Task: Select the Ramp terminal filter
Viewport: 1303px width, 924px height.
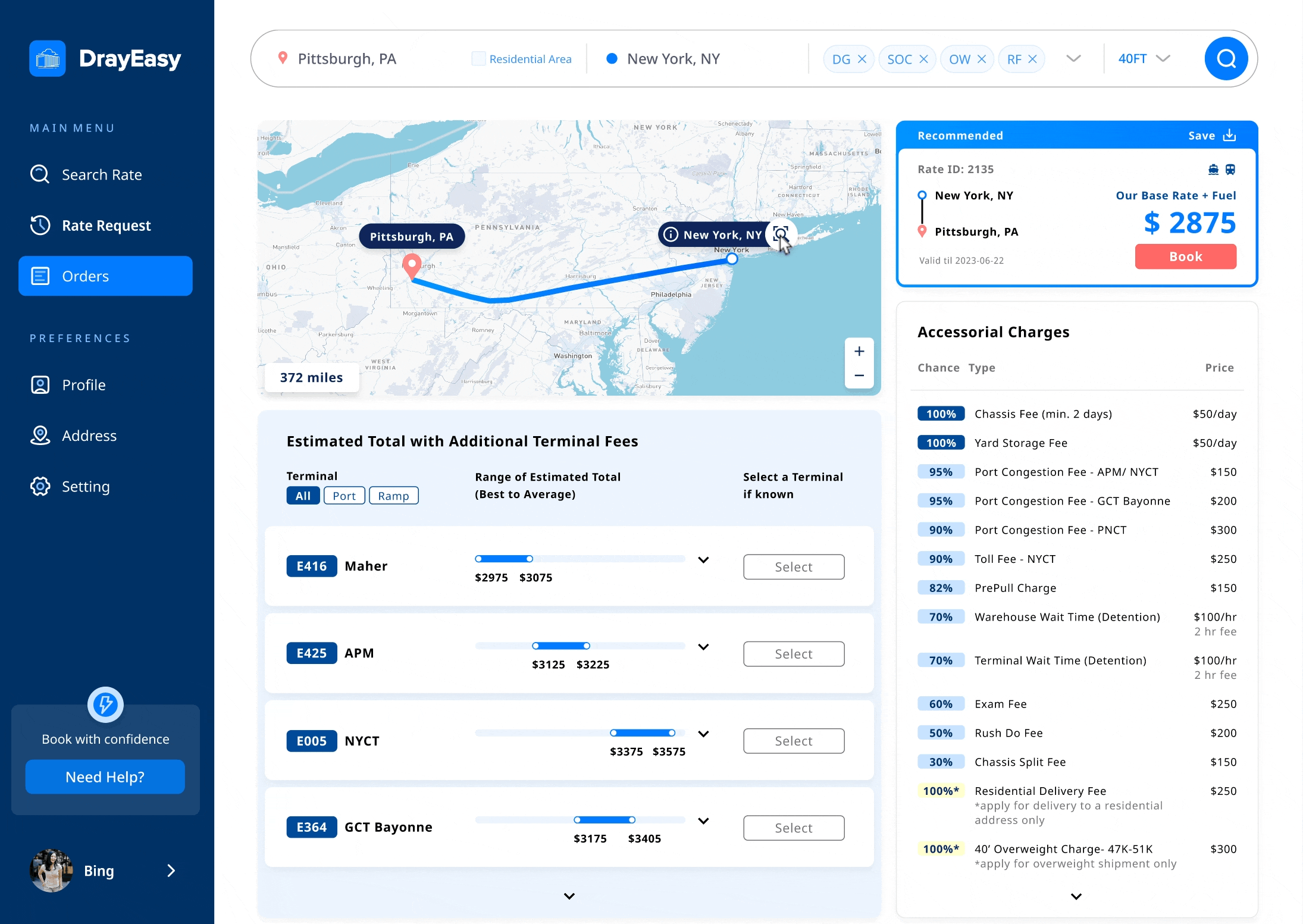Action: point(393,496)
